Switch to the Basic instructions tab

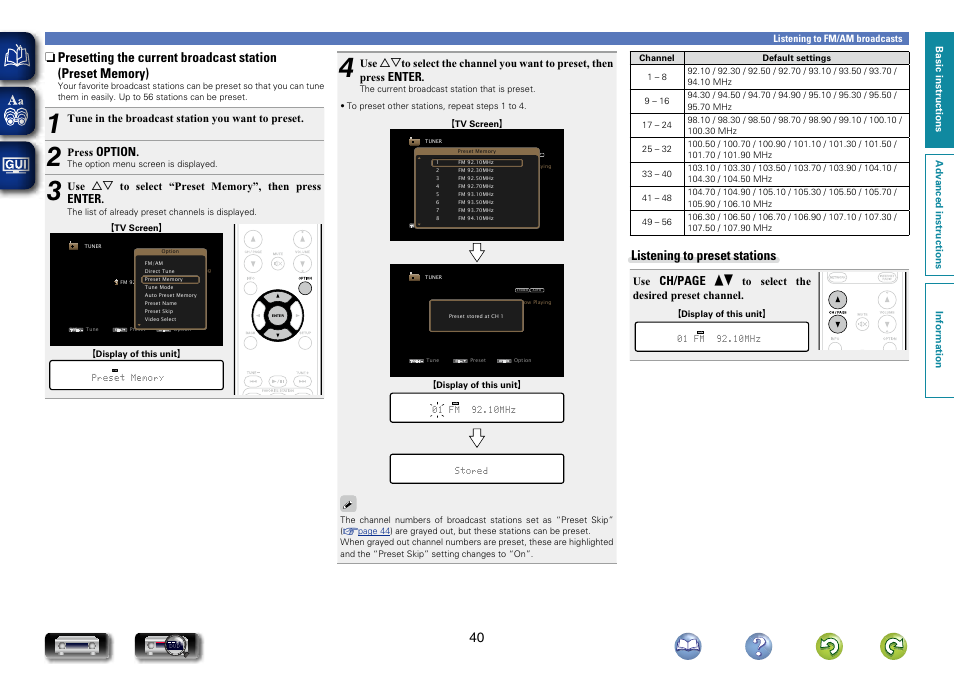click(x=939, y=89)
